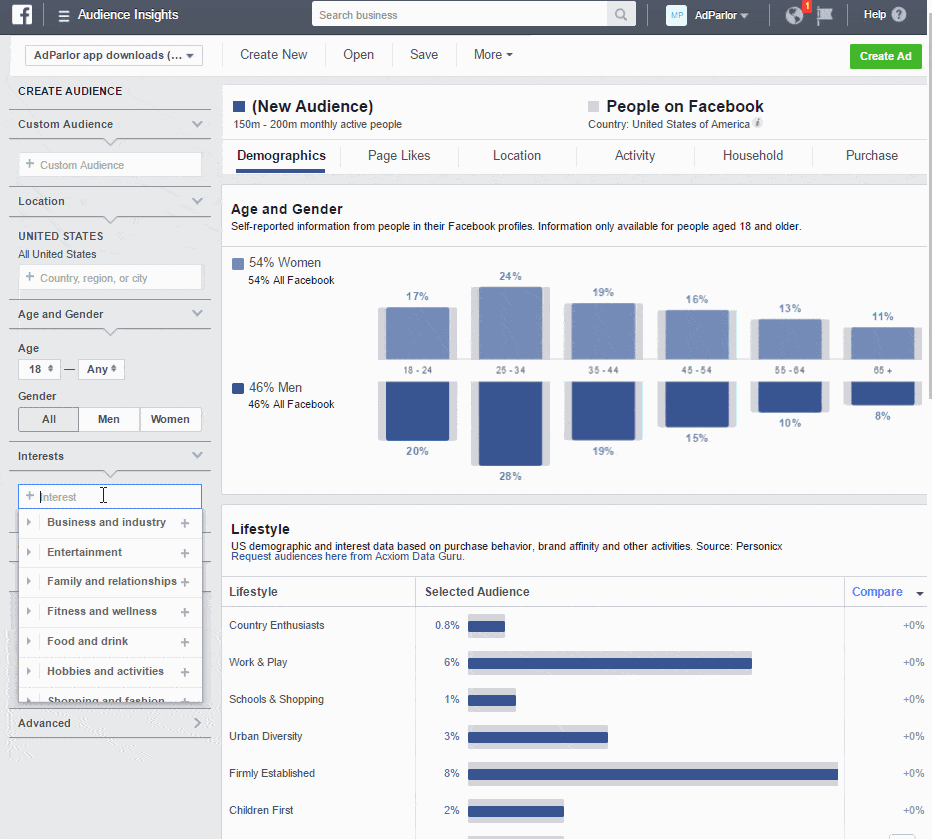Image resolution: width=932 pixels, height=839 pixels.
Task: Click inside the Search business field
Action: pyautogui.click(x=460, y=14)
